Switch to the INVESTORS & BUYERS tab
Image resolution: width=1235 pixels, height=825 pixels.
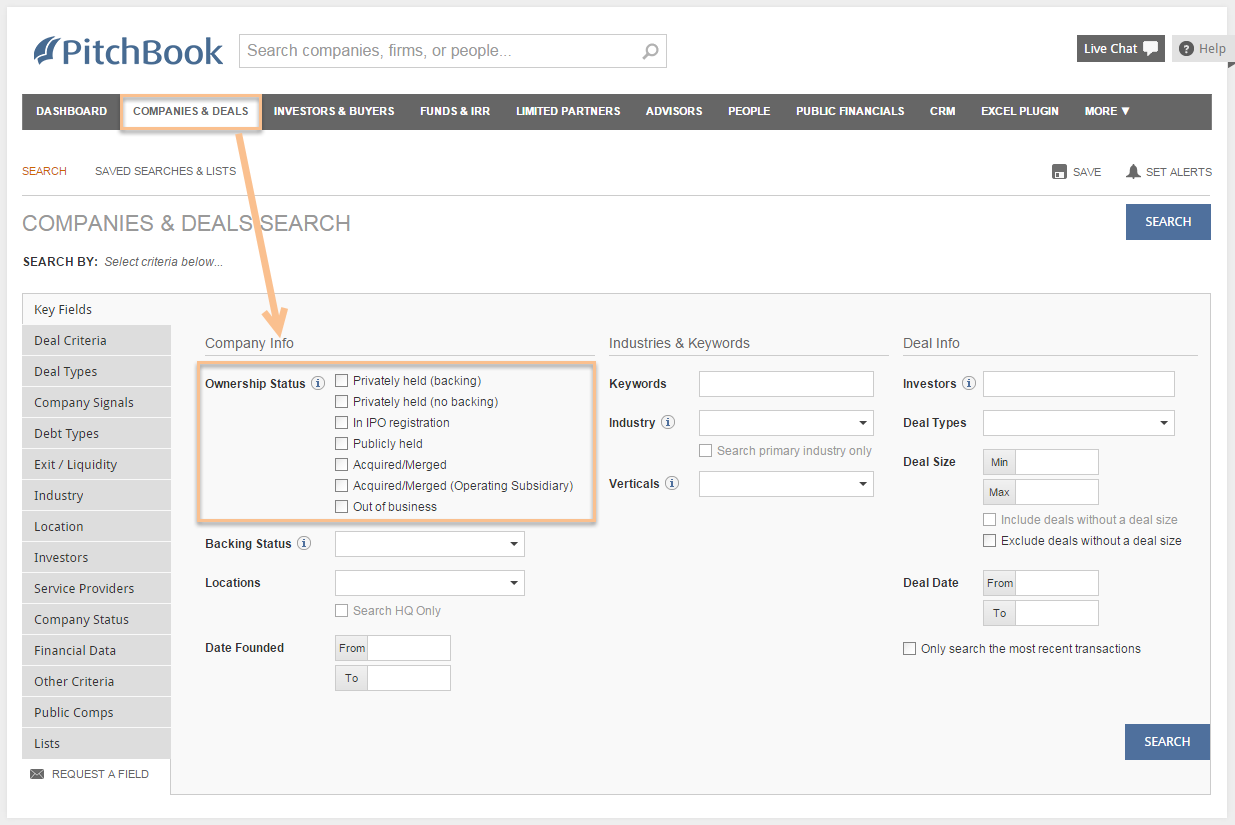pos(334,111)
